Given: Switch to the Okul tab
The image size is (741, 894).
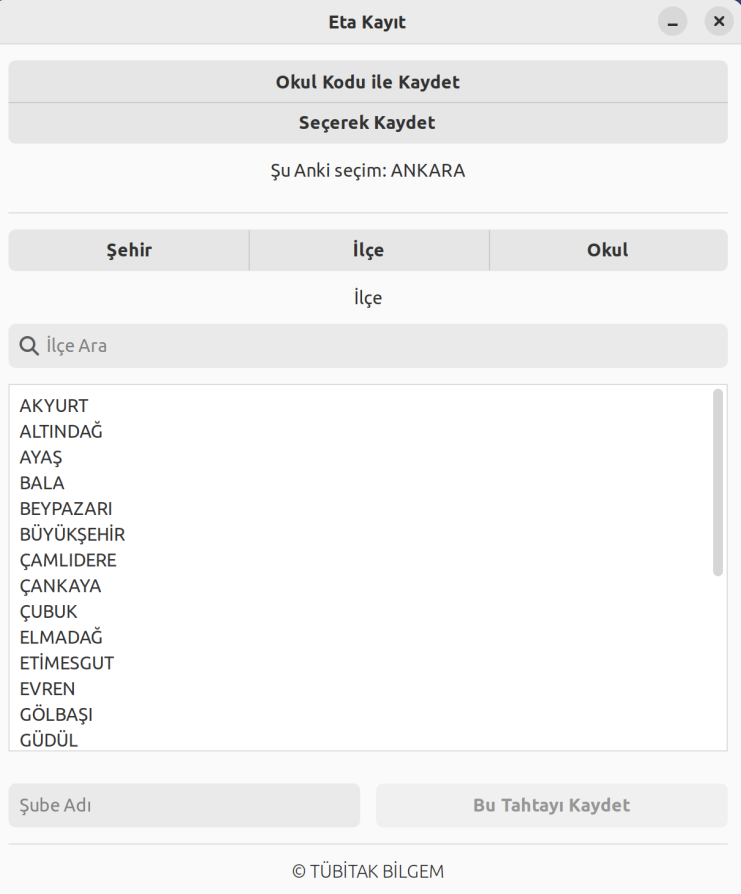Looking at the screenshot, I should pos(608,250).
